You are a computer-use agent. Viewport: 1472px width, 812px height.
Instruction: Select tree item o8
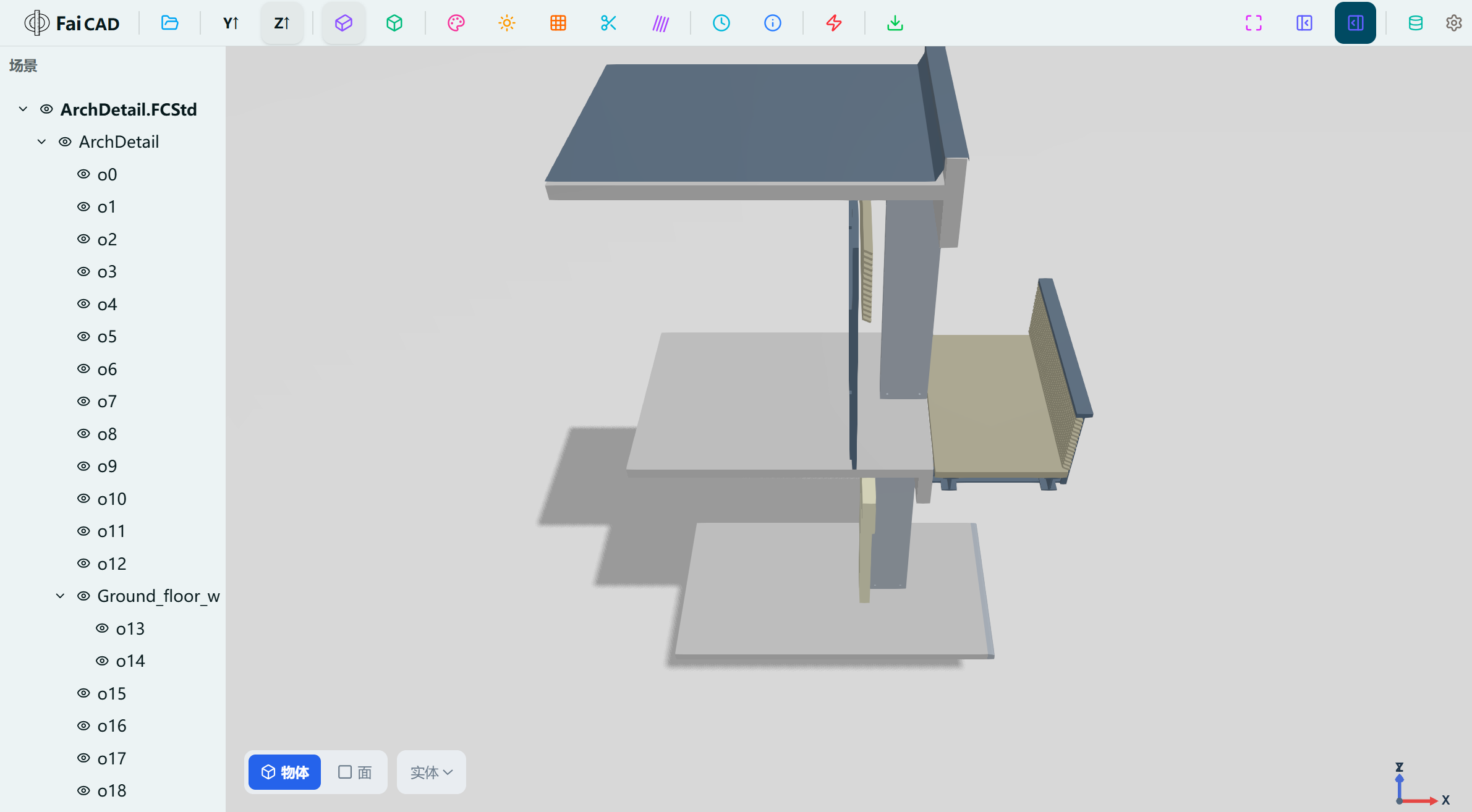coord(107,434)
